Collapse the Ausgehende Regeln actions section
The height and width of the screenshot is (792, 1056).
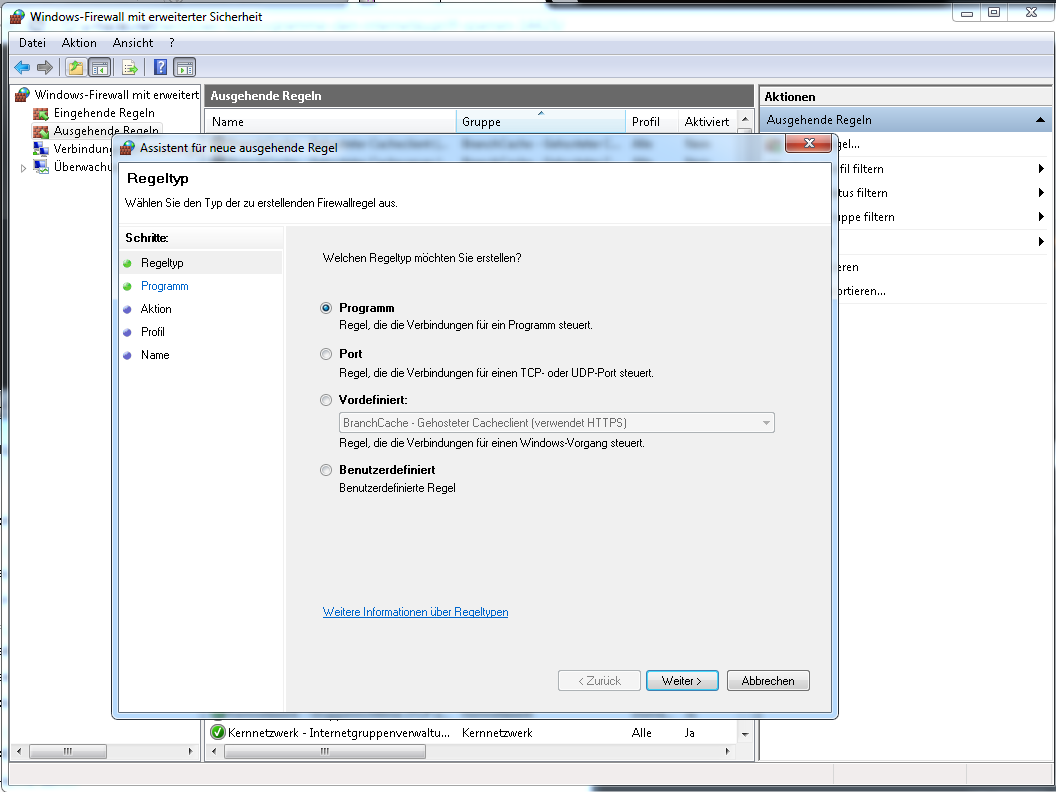[x=1040, y=120]
